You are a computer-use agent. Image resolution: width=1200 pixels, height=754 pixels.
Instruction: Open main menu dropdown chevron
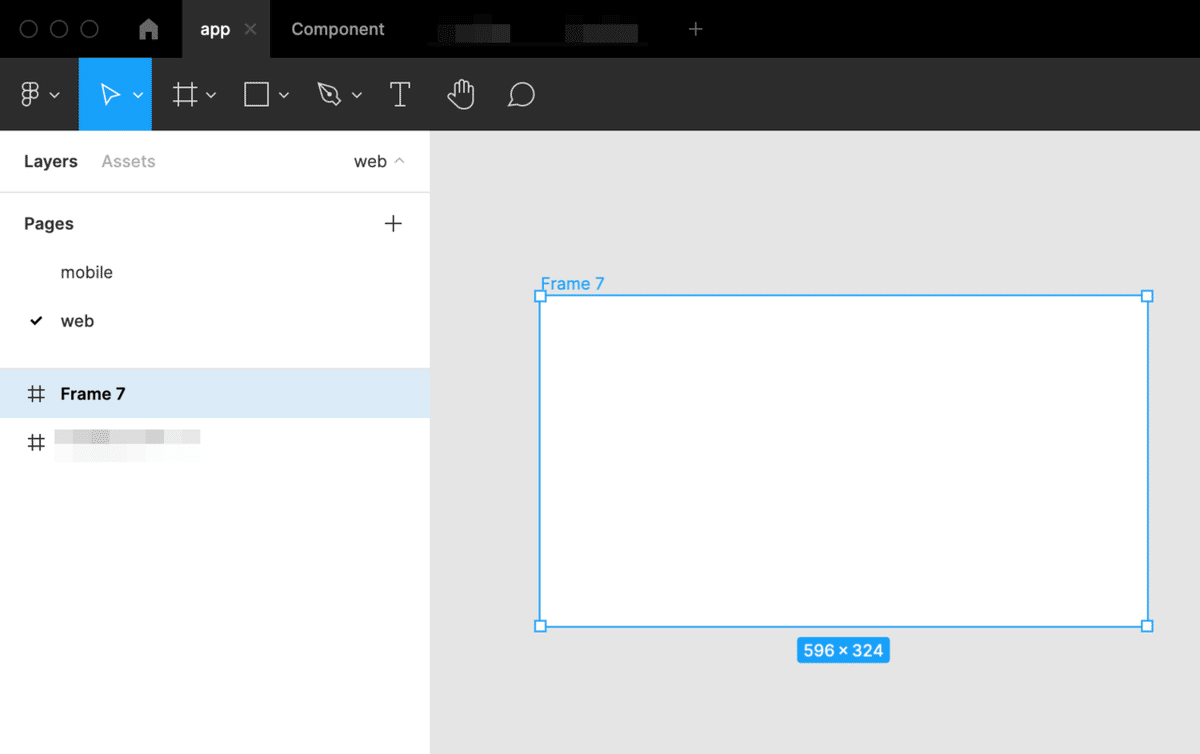(x=55, y=95)
